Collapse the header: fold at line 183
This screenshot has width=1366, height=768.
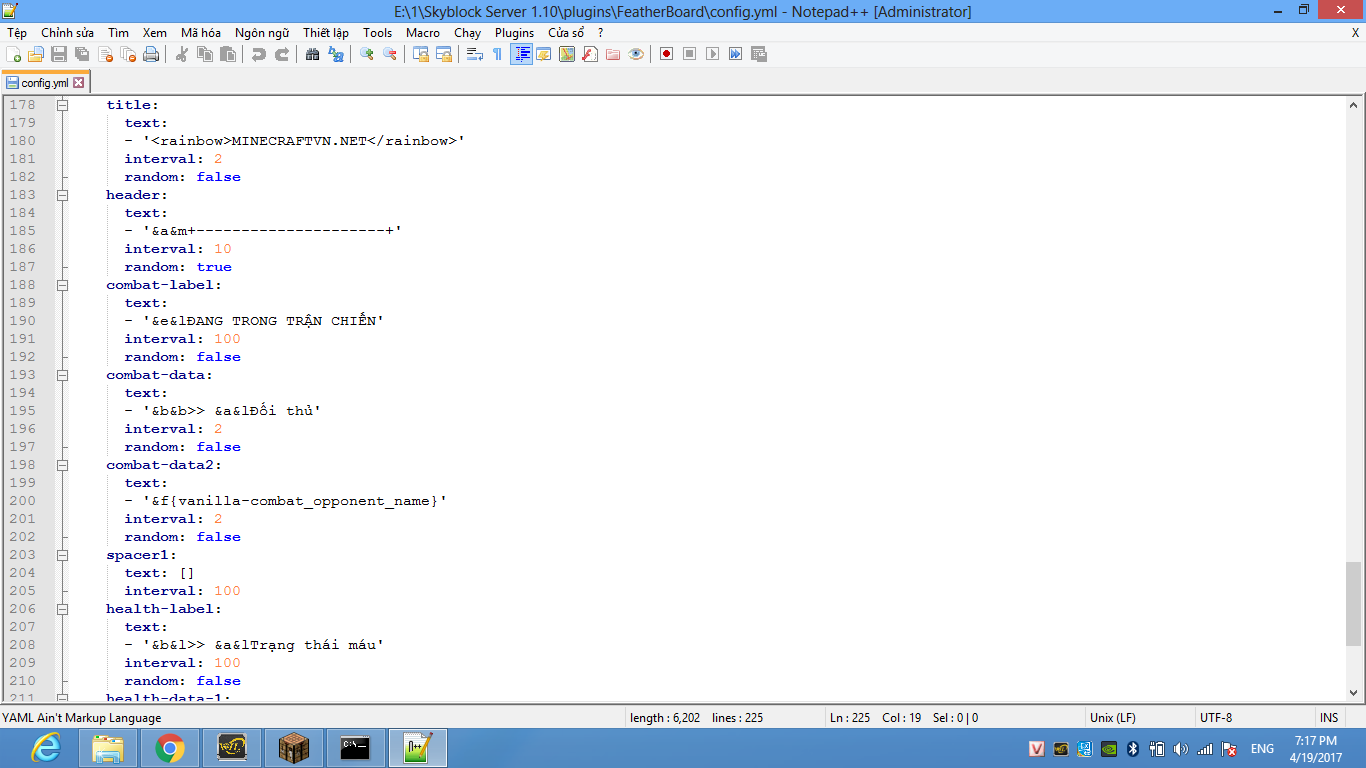pyautogui.click(x=62, y=195)
